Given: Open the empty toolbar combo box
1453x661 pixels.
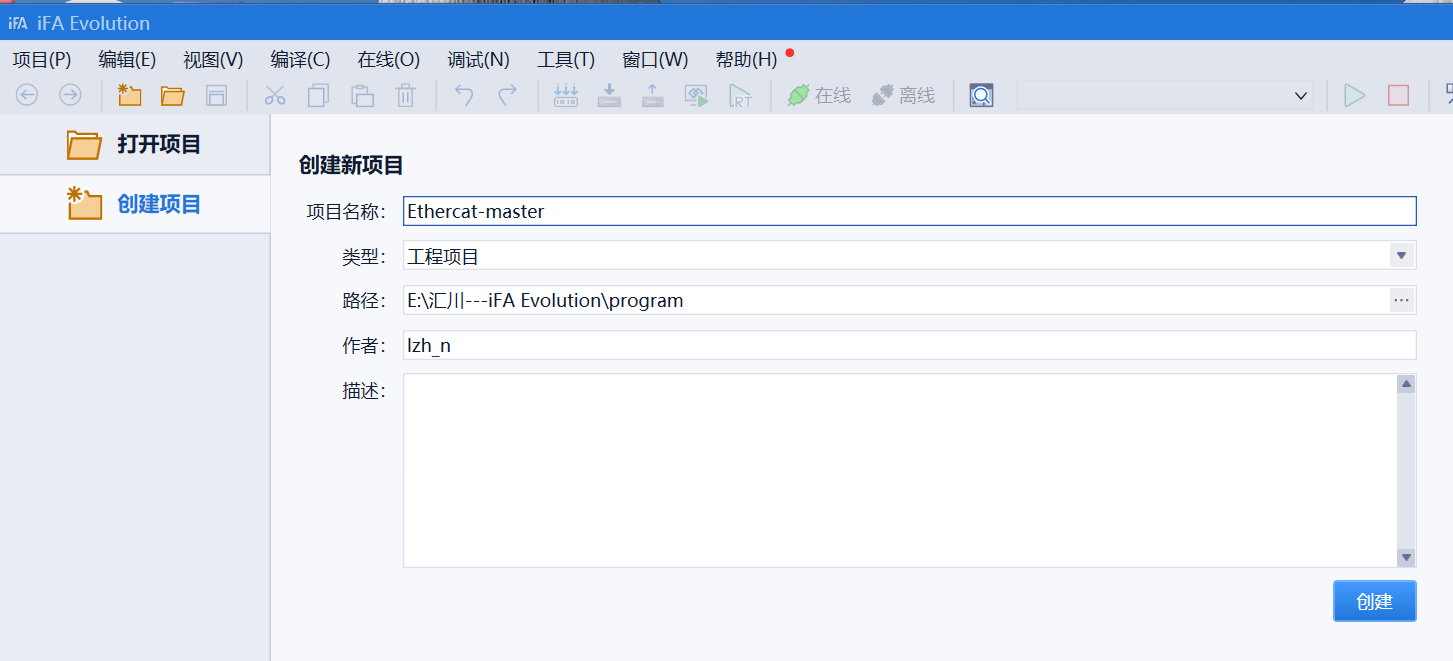Looking at the screenshot, I should coord(1164,96).
